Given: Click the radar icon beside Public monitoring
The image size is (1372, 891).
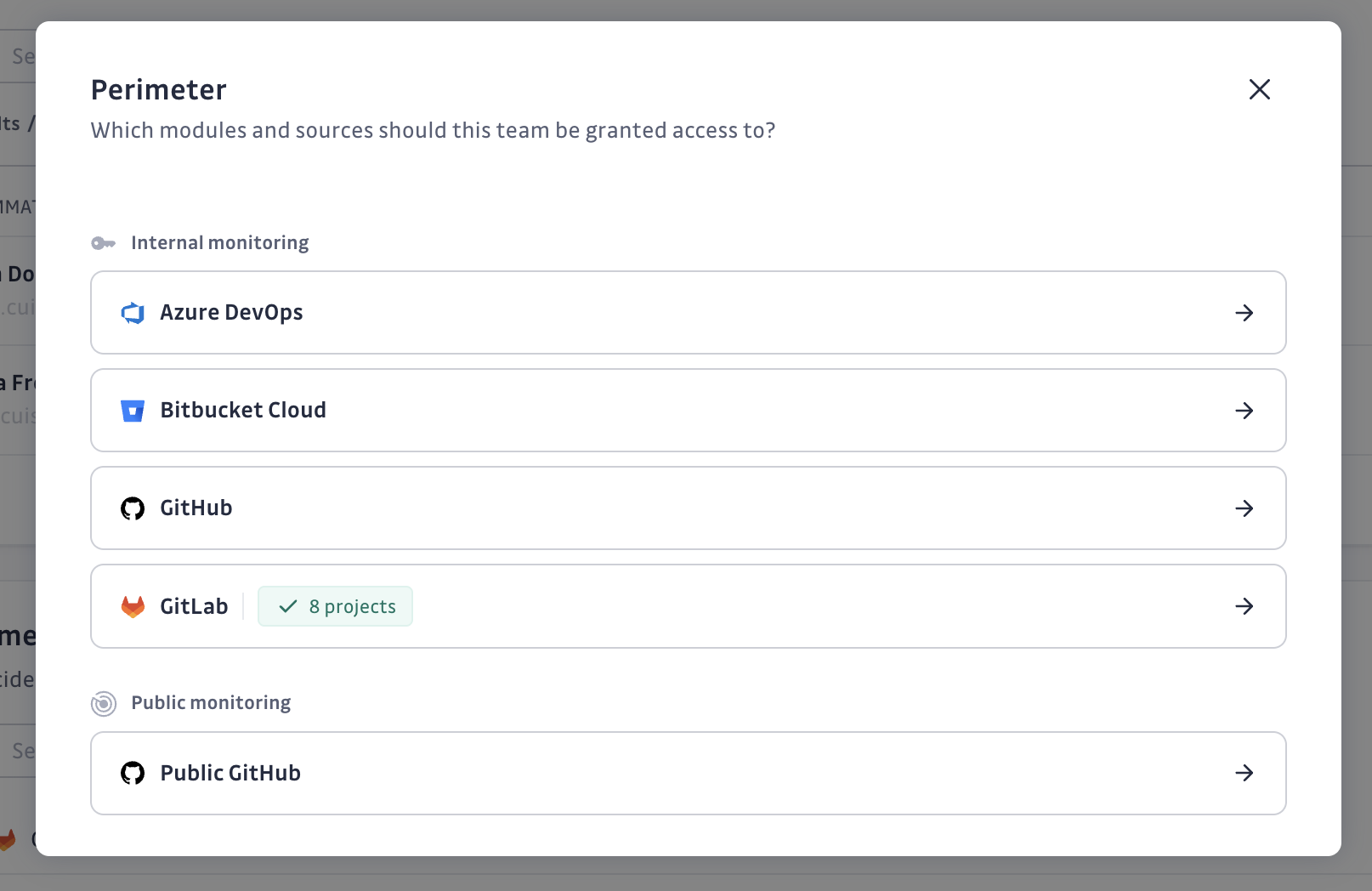Looking at the screenshot, I should pyautogui.click(x=103, y=703).
